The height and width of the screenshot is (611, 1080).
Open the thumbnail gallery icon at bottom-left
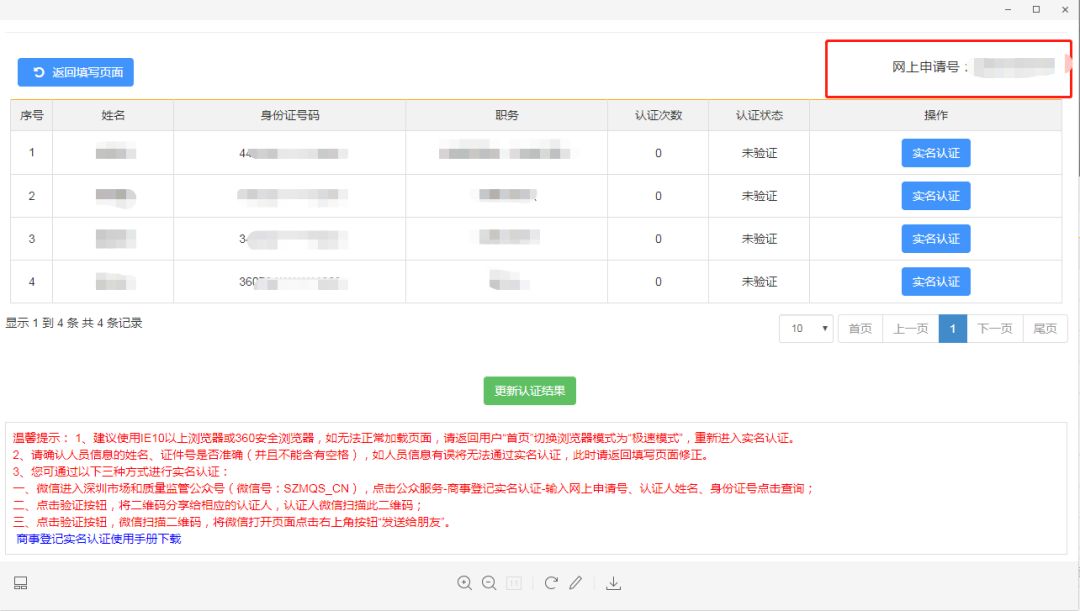[21, 583]
